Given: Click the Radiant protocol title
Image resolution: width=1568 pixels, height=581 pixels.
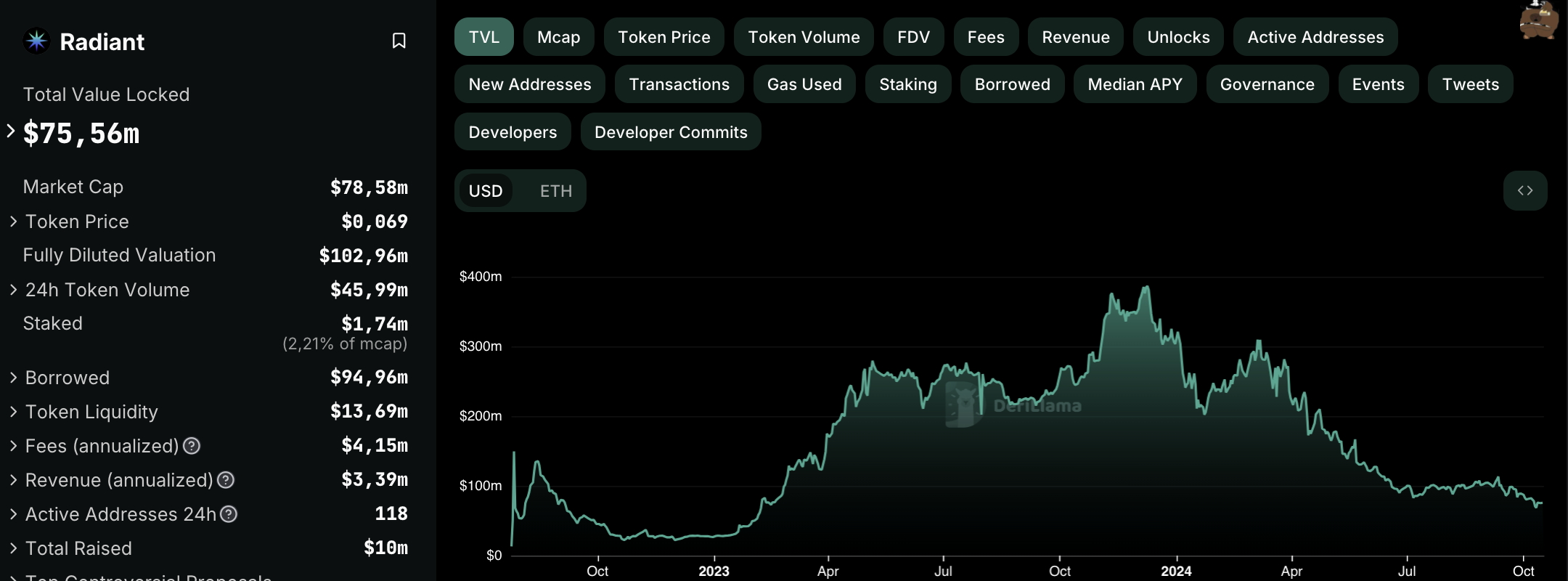Looking at the screenshot, I should tap(102, 41).
